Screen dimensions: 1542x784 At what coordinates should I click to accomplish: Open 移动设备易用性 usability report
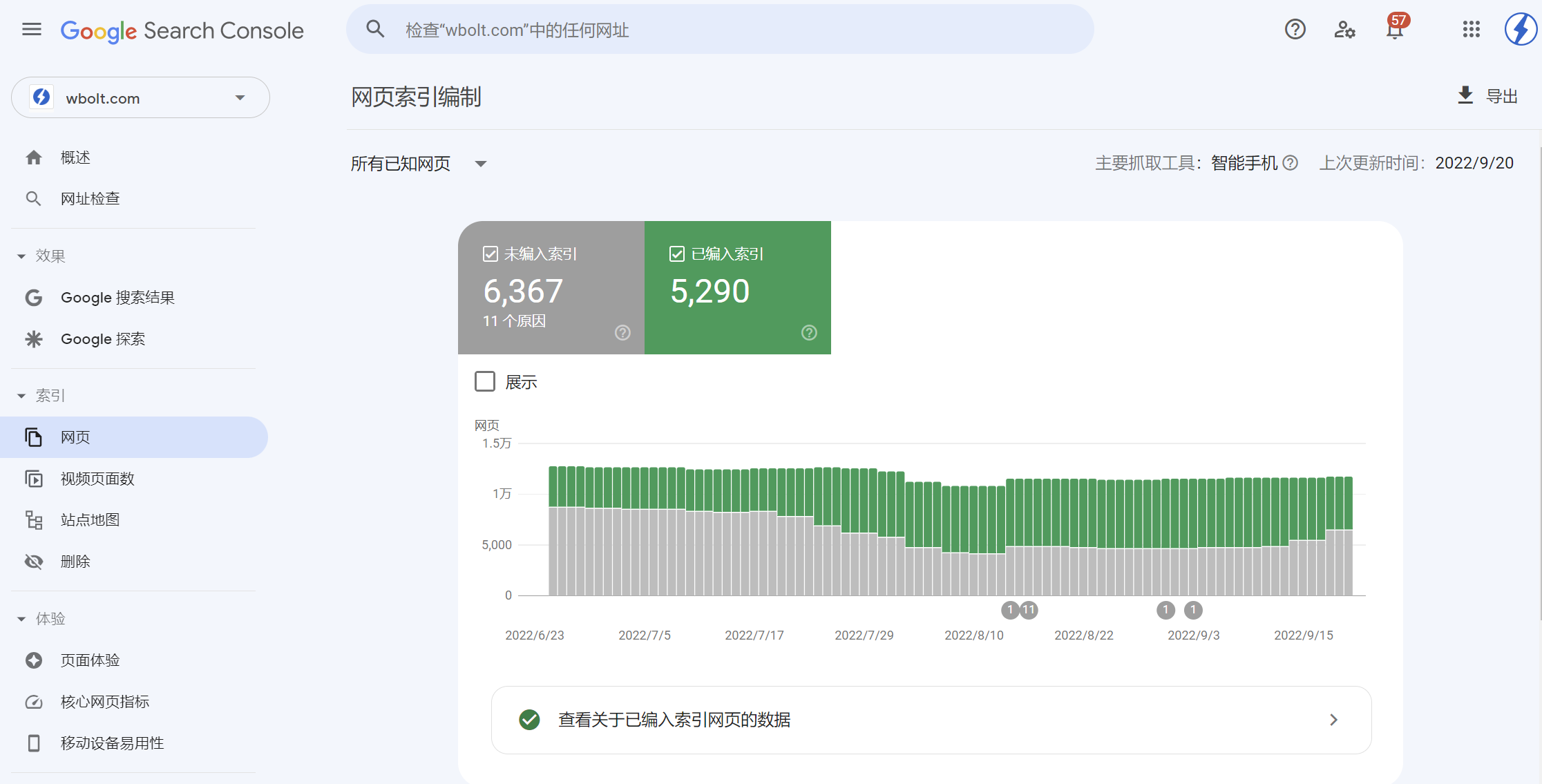tap(112, 743)
